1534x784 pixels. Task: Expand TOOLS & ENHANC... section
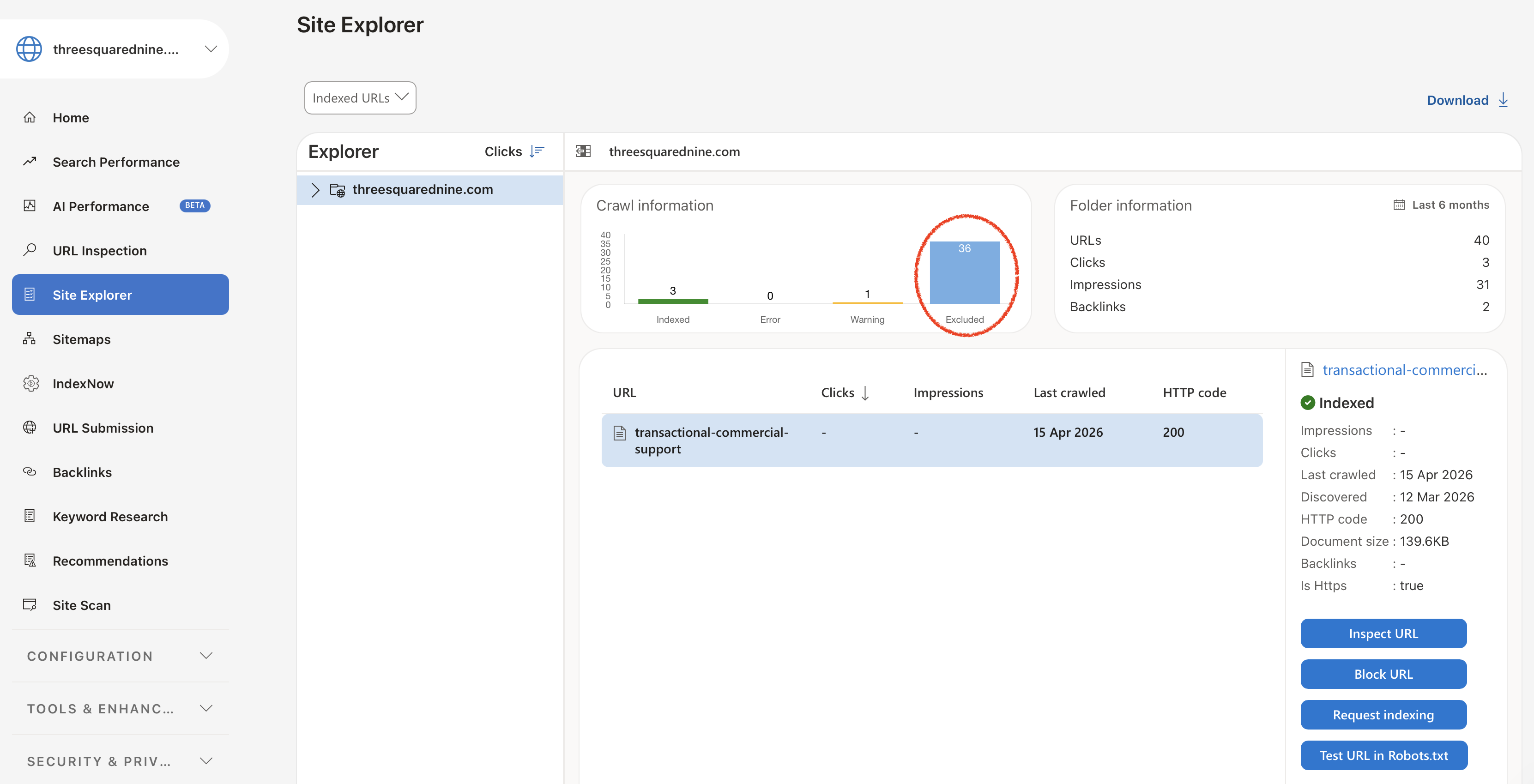pos(120,708)
